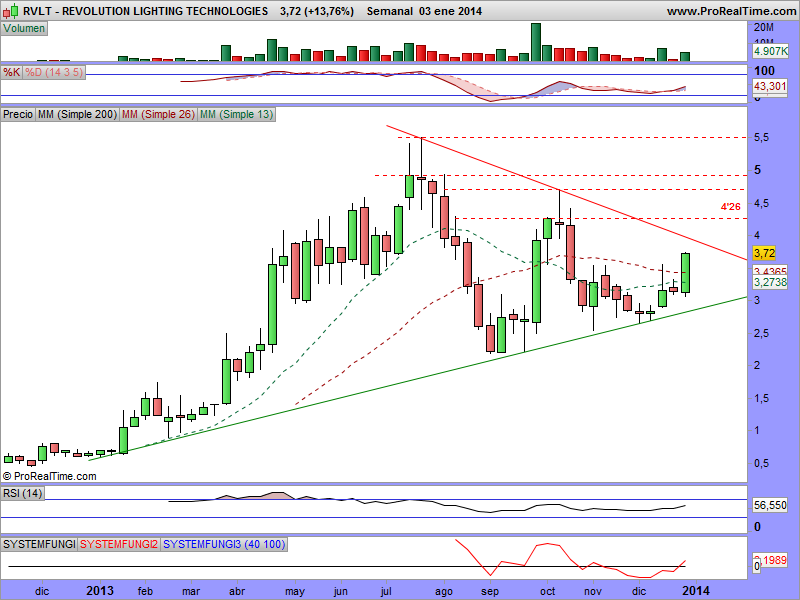Screen dimensions: 800x600
Task: Select the black SYSTEMFUNGI label
Action: click(x=39, y=544)
